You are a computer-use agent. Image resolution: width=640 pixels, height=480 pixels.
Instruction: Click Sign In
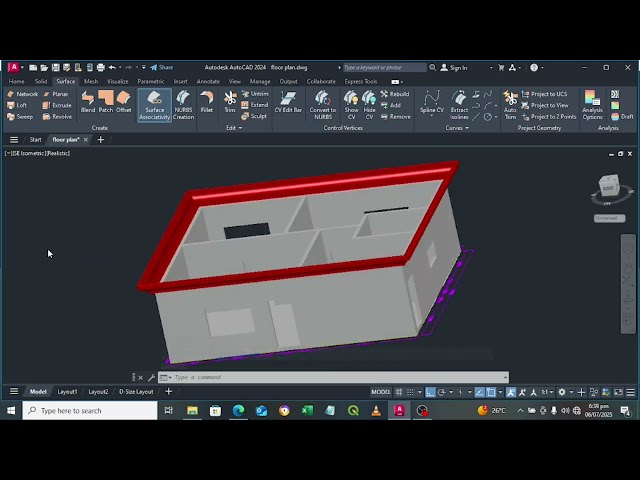click(454, 68)
